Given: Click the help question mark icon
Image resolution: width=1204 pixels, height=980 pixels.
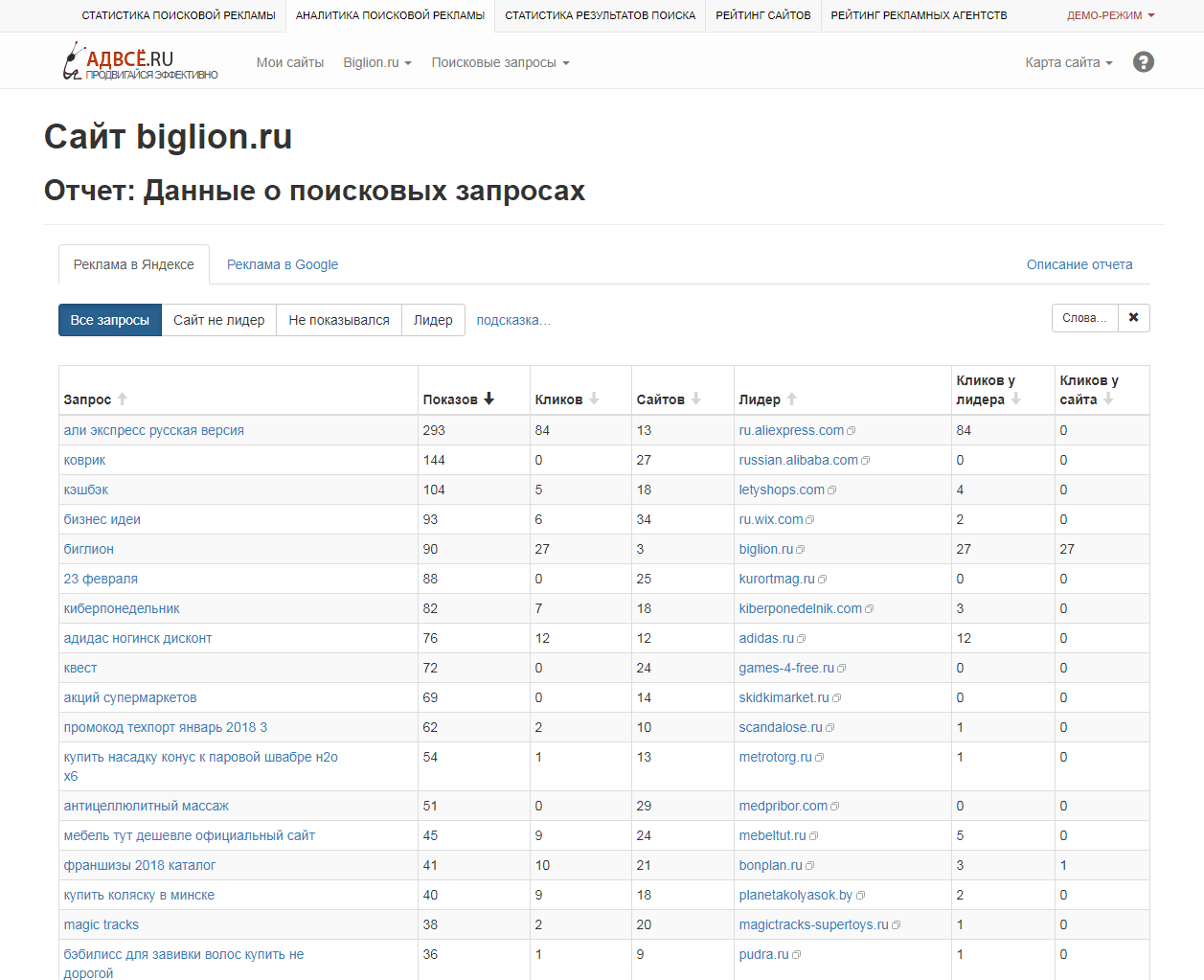Looking at the screenshot, I should click(1144, 60).
